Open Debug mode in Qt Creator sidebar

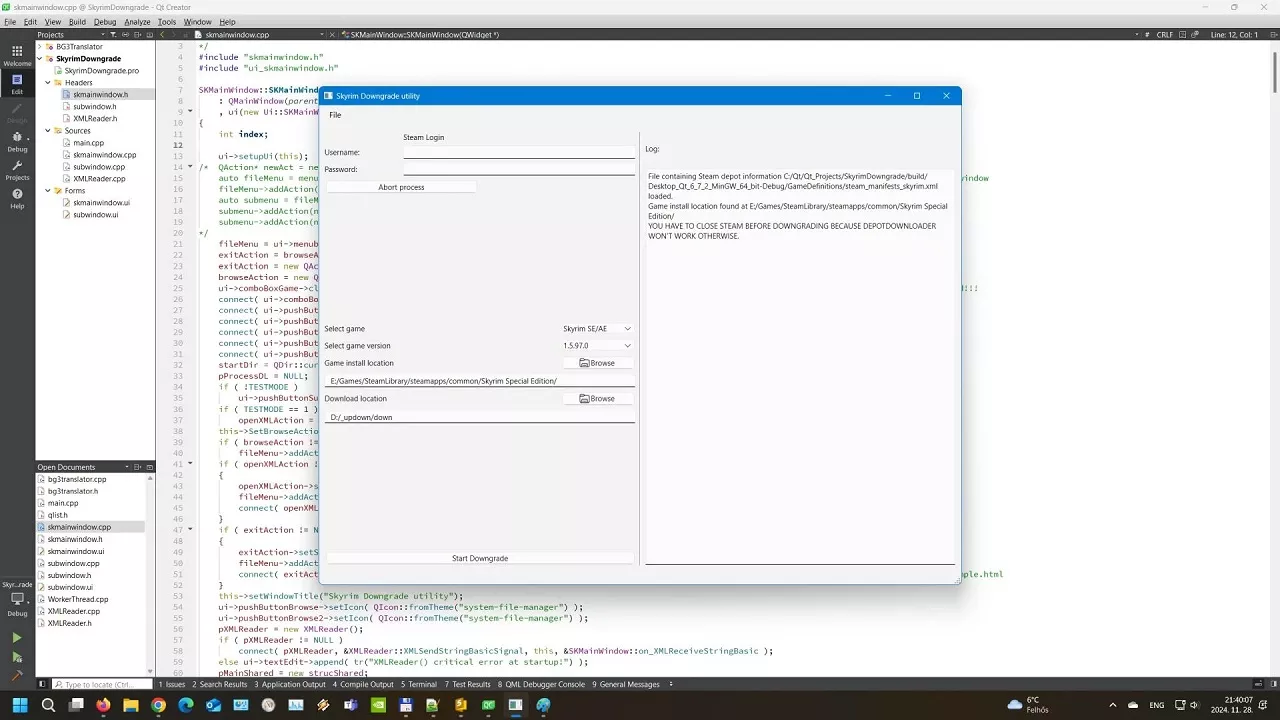click(x=17, y=141)
